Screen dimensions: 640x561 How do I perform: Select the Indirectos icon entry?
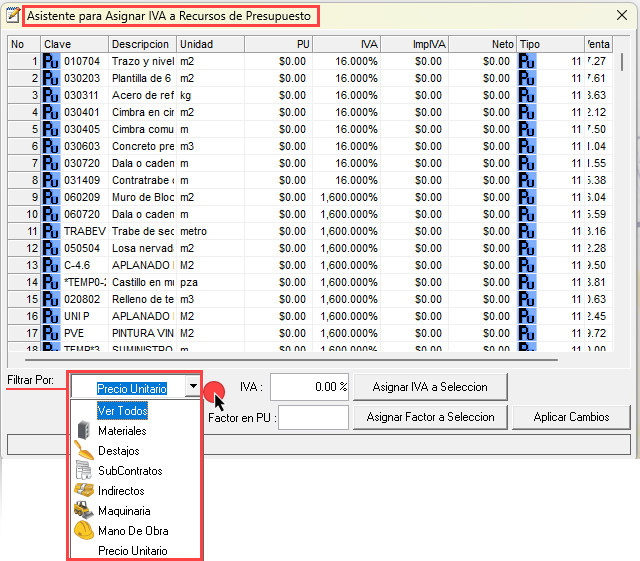click(84, 491)
